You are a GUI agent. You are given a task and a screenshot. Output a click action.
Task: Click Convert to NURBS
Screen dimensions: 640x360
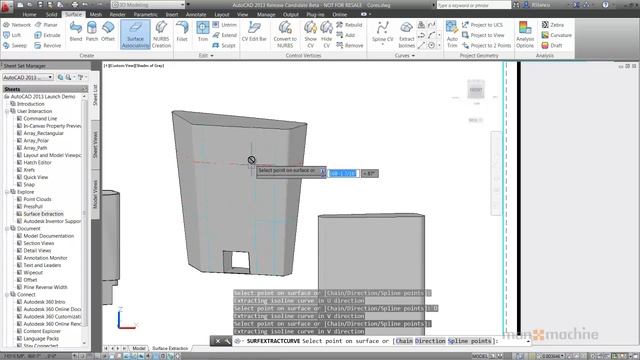285,34
